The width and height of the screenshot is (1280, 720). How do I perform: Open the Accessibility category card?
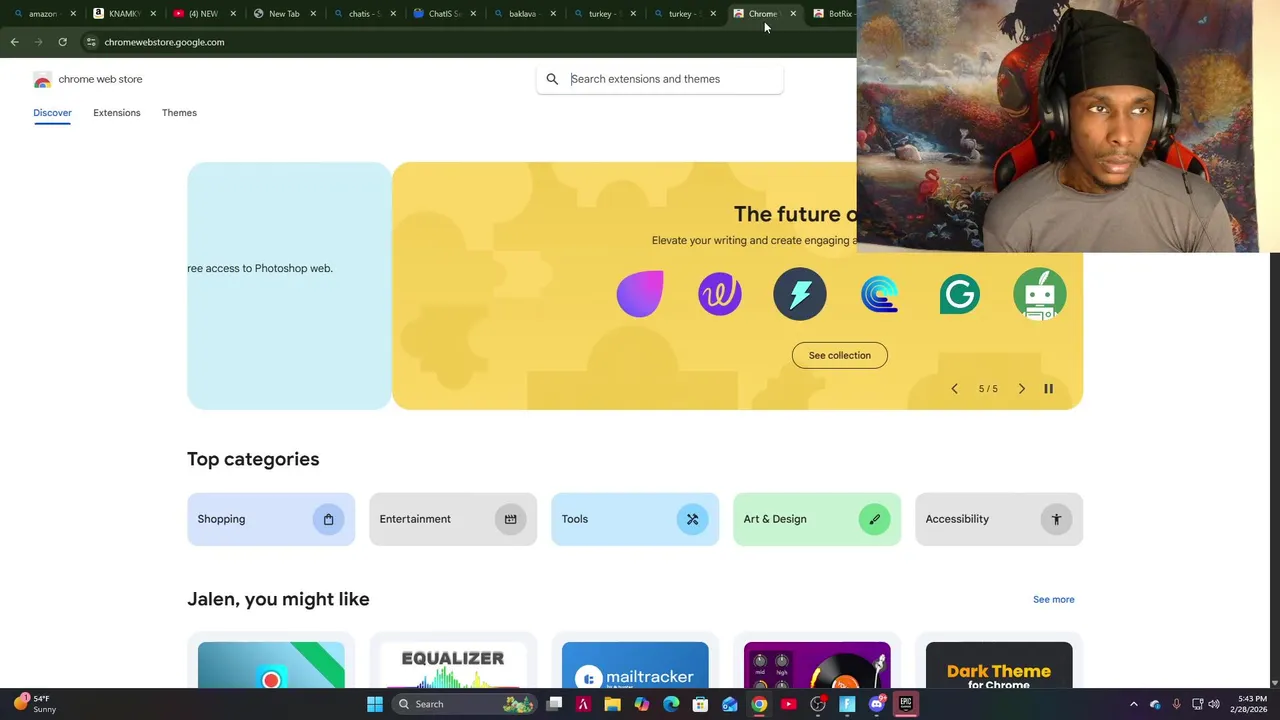point(999,519)
